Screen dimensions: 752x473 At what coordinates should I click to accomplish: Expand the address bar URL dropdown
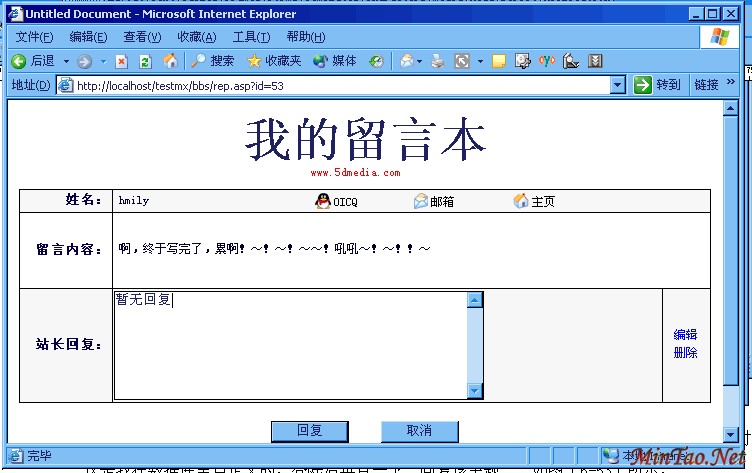(x=618, y=86)
